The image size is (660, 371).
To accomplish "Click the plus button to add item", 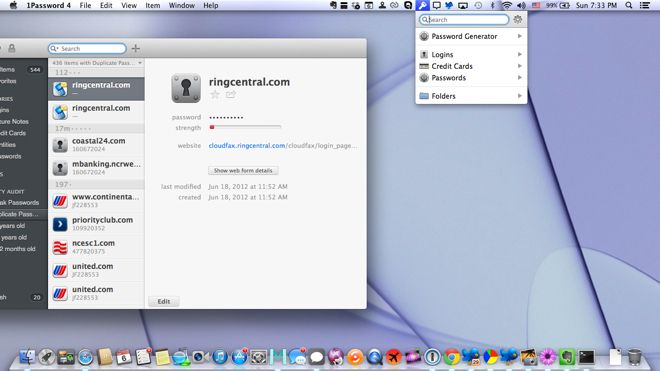I will click(x=136, y=48).
